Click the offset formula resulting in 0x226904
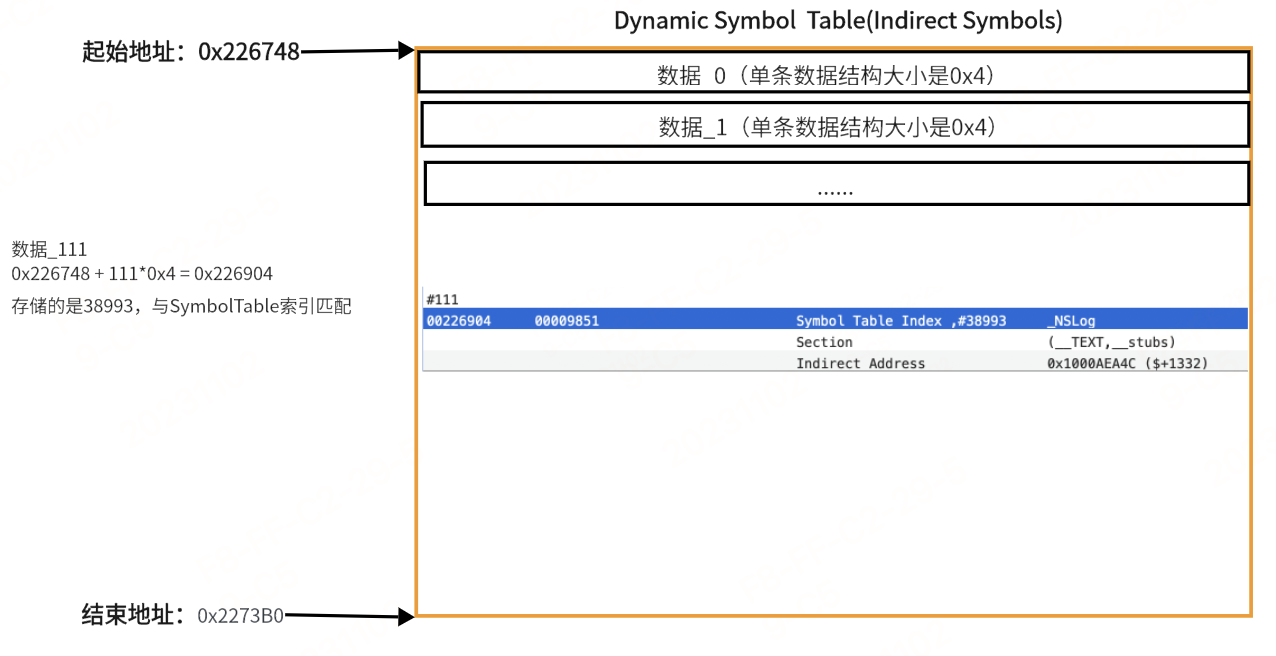Viewport: 1276px width, 656px height. tap(142, 273)
